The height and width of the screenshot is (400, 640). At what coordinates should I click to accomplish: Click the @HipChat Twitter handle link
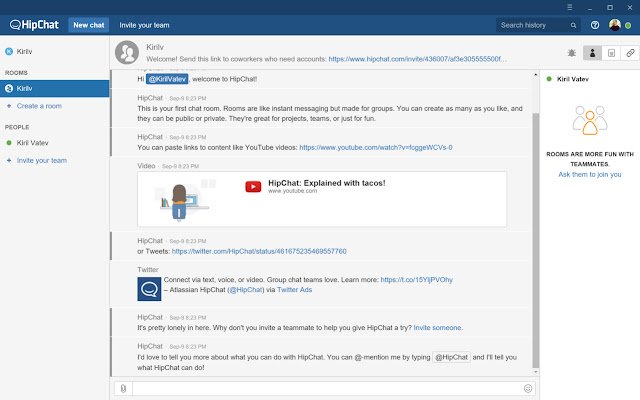[245, 289]
